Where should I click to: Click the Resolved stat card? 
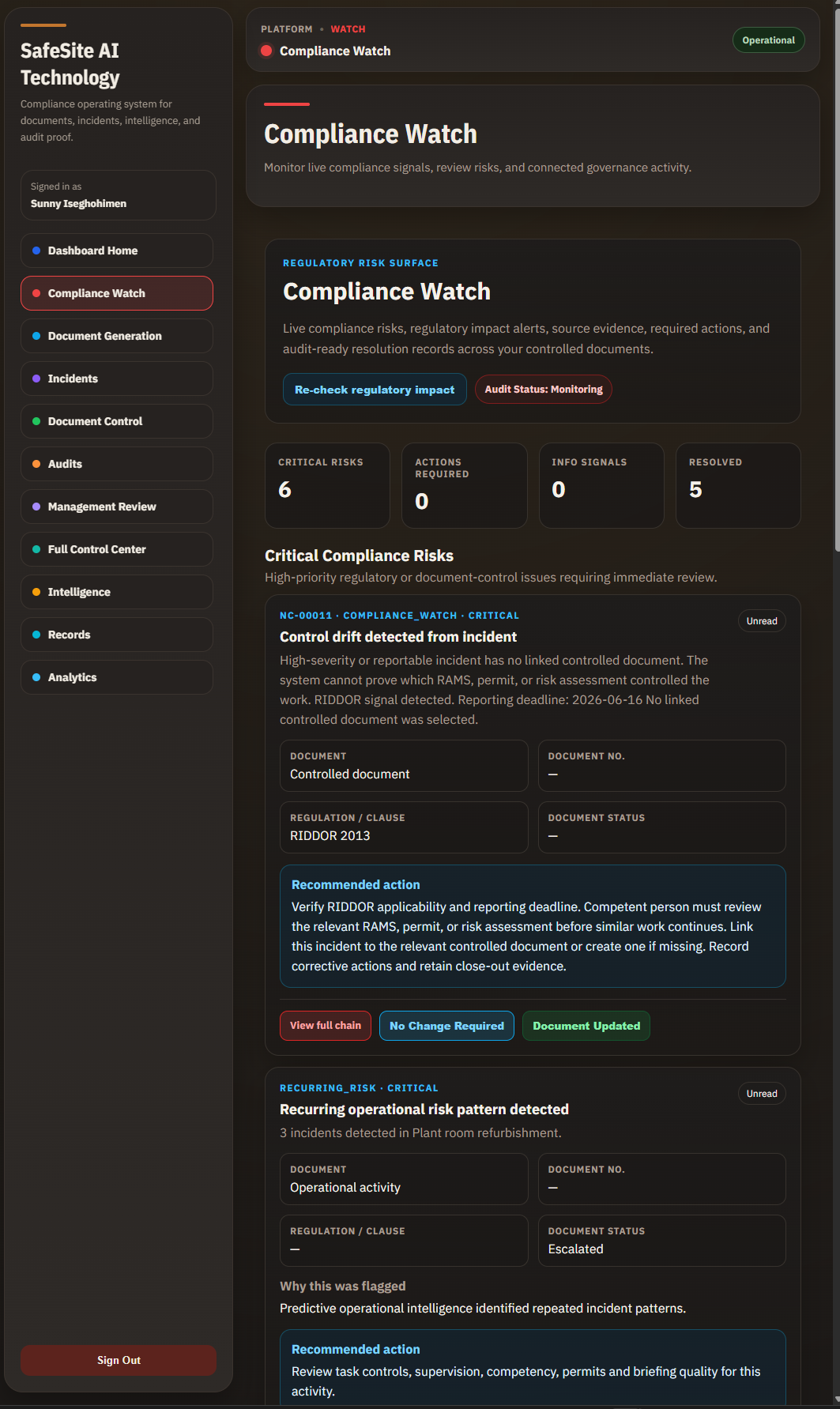pyautogui.click(x=738, y=485)
